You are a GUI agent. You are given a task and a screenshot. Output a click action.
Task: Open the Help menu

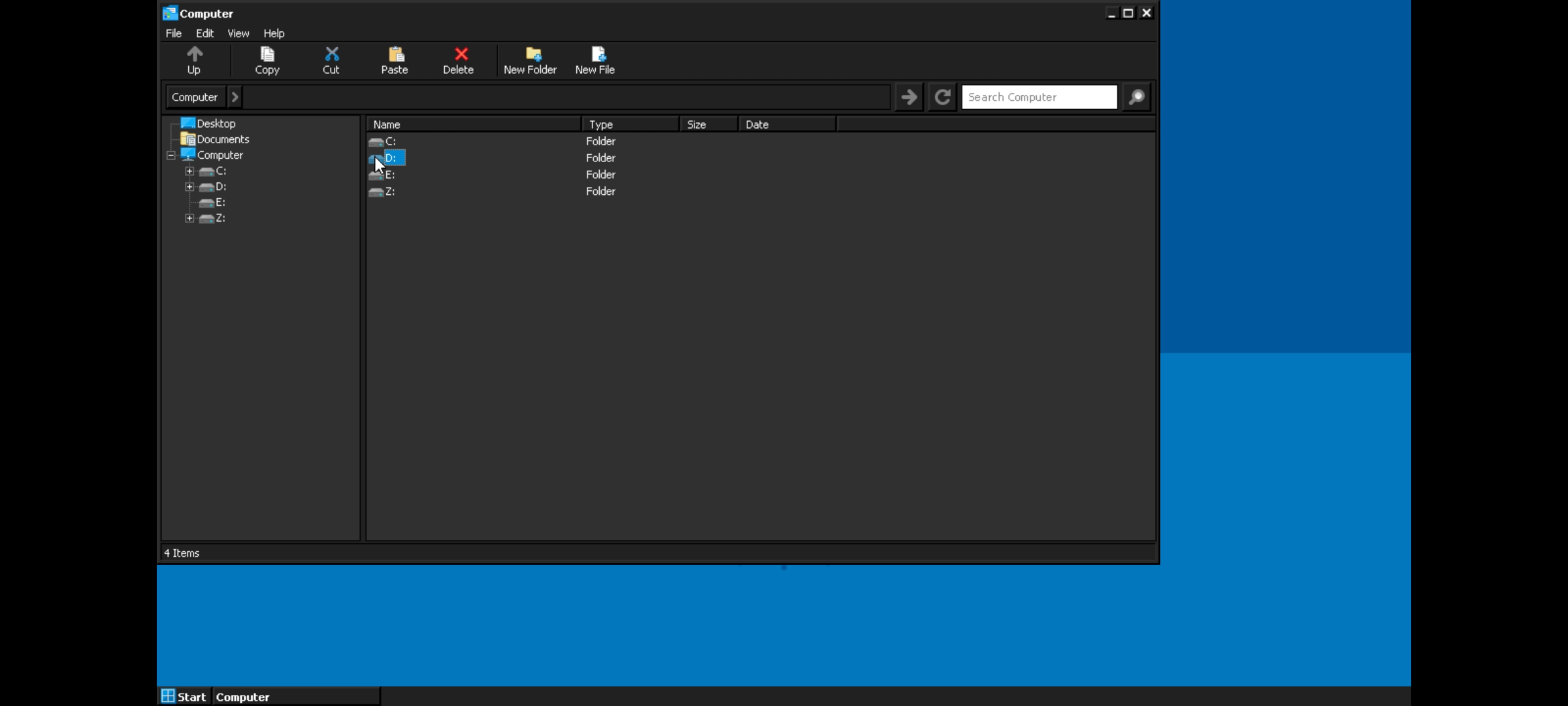click(274, 33)
